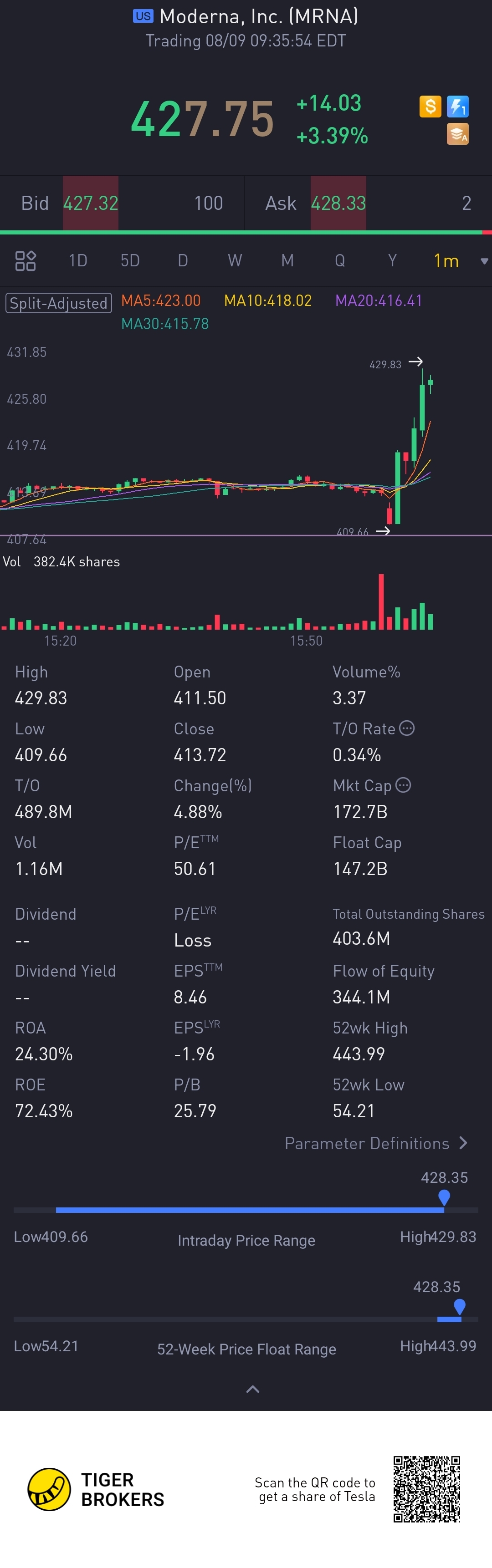492x1568 pixels.
Task: Collapse the details panel chevron
Action: click(252, 1389)
